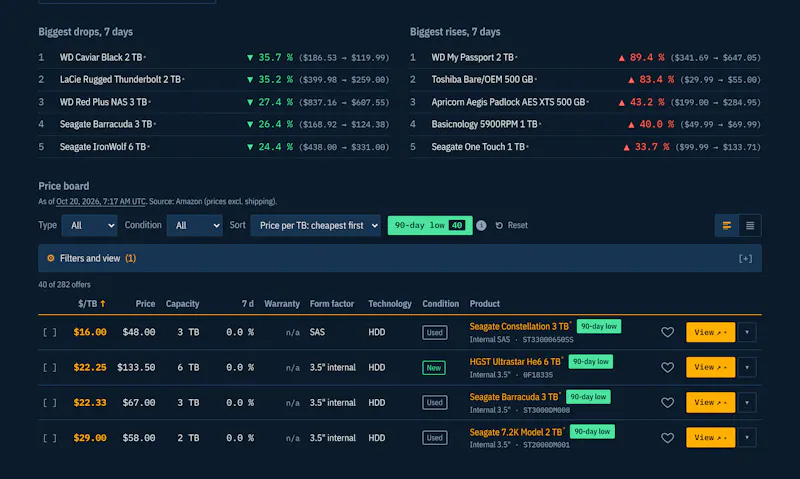The height and width of the screenshot is (479, 800).
Task: Open Seagate One Touch 1 TB rise entry
Action: click(479, 147)
